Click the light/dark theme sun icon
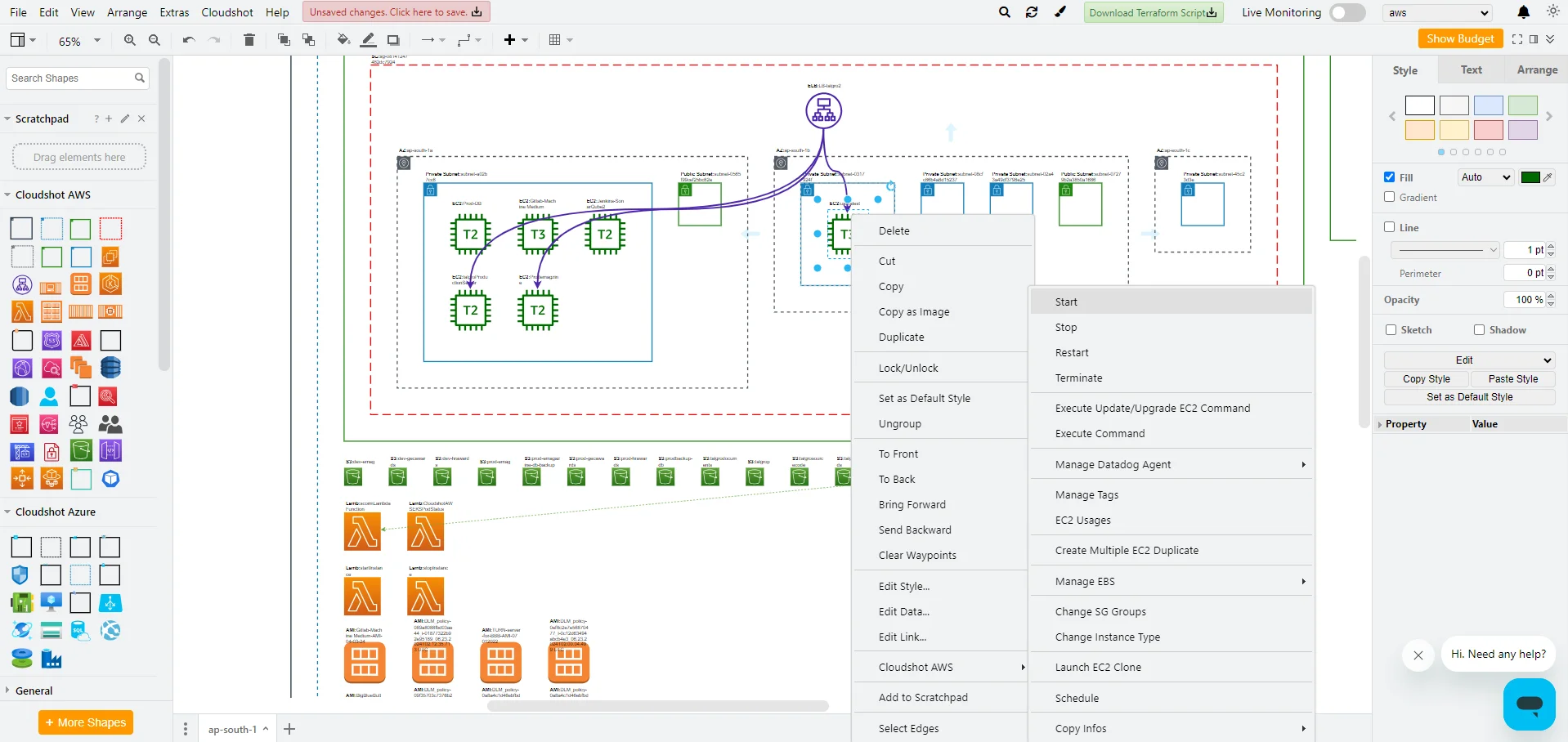Viewport: 1568px width, 742px height. point(1553,11)
